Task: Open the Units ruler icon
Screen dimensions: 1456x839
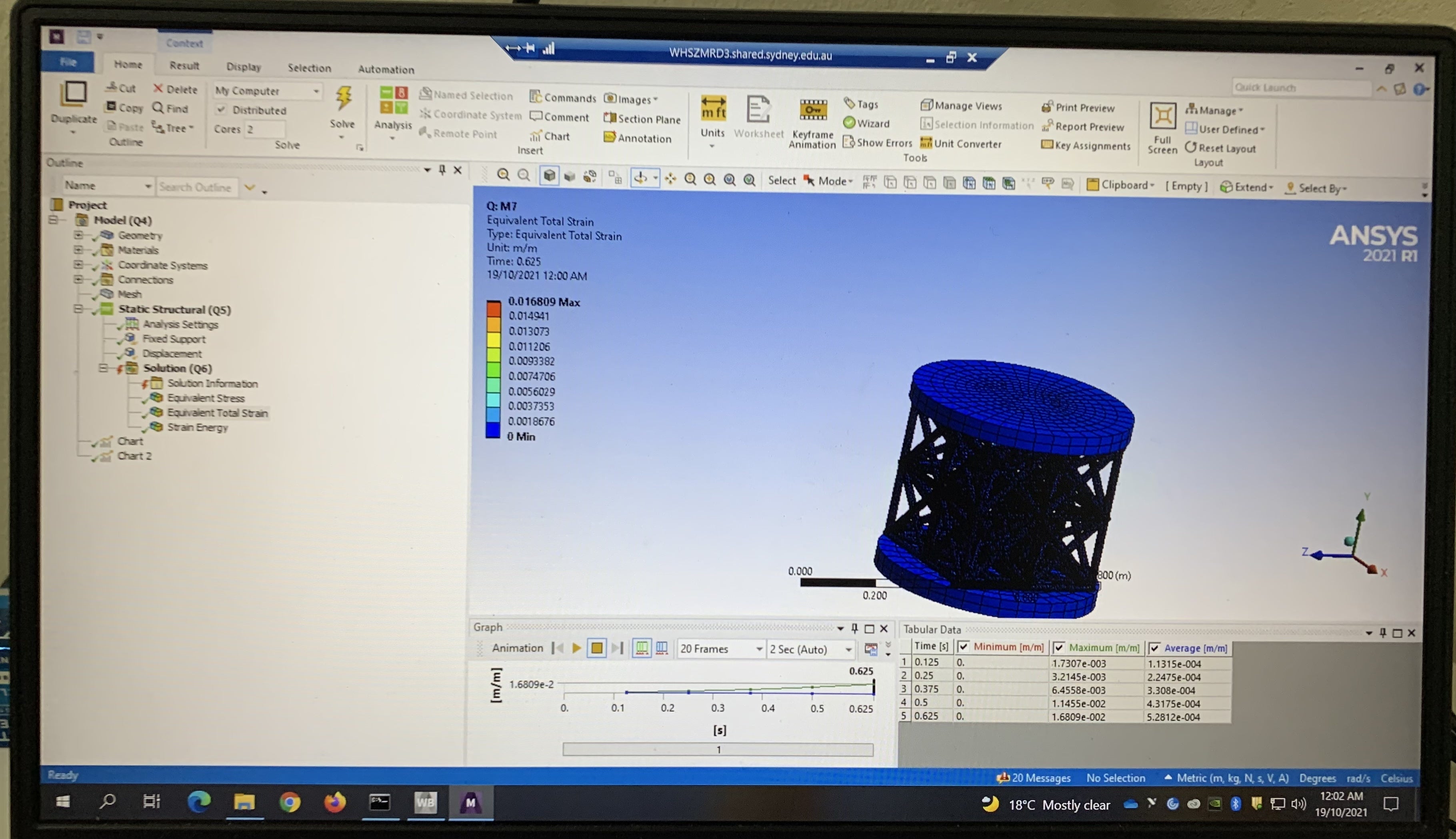Action: click(x=713, y=108)
